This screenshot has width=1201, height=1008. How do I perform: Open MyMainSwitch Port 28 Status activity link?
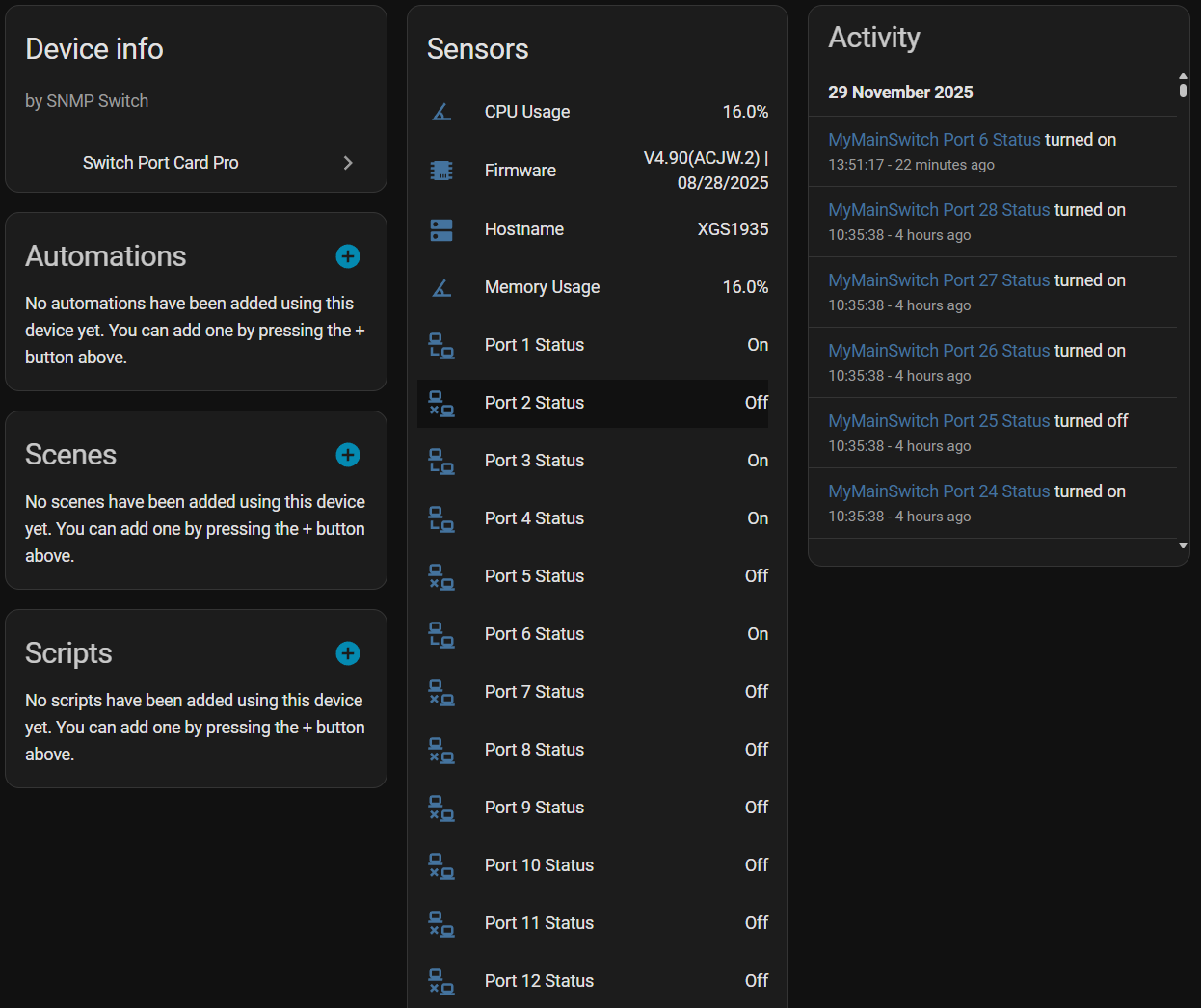point(938,210)
